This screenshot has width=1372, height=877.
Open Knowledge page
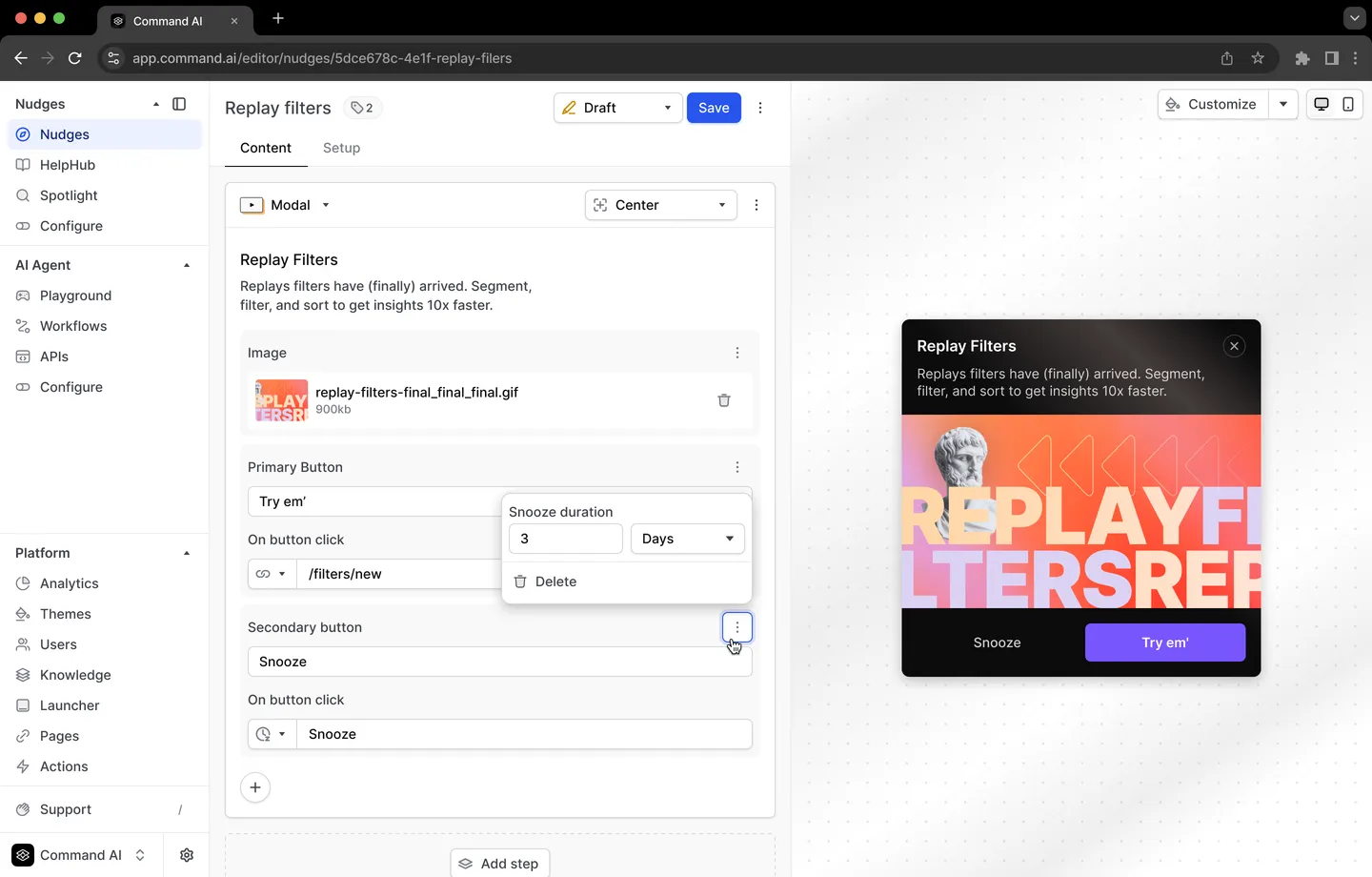click(105, 675)
